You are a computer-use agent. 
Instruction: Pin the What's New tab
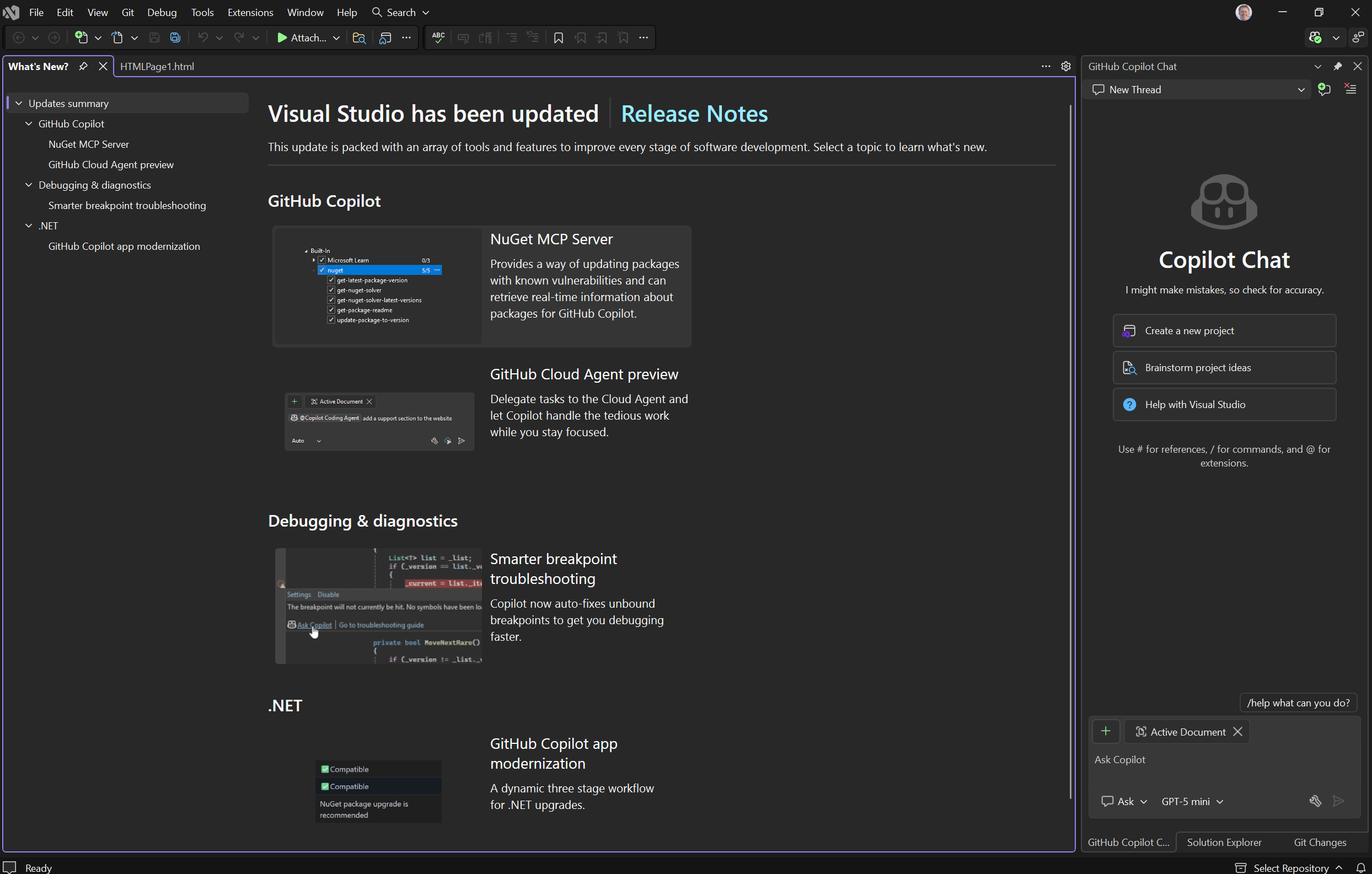(x=83, y=66)
